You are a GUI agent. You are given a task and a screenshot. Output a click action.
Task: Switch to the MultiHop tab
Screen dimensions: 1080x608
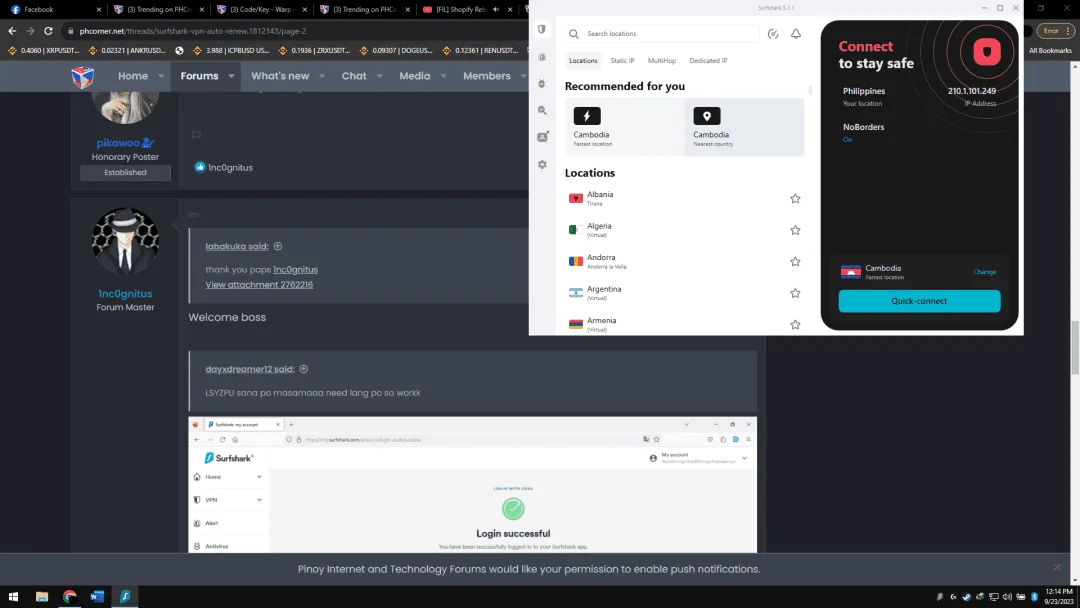tap(661, 61)
